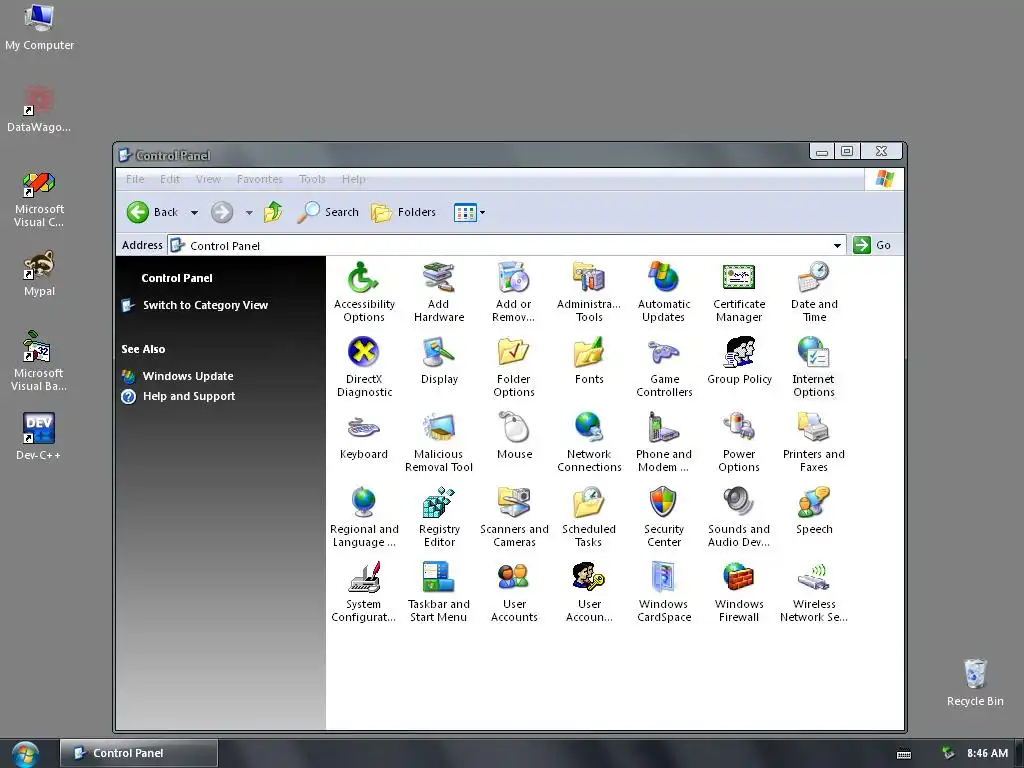
Task: Click the Up folder toolbar icon
Action: [273, 212]
